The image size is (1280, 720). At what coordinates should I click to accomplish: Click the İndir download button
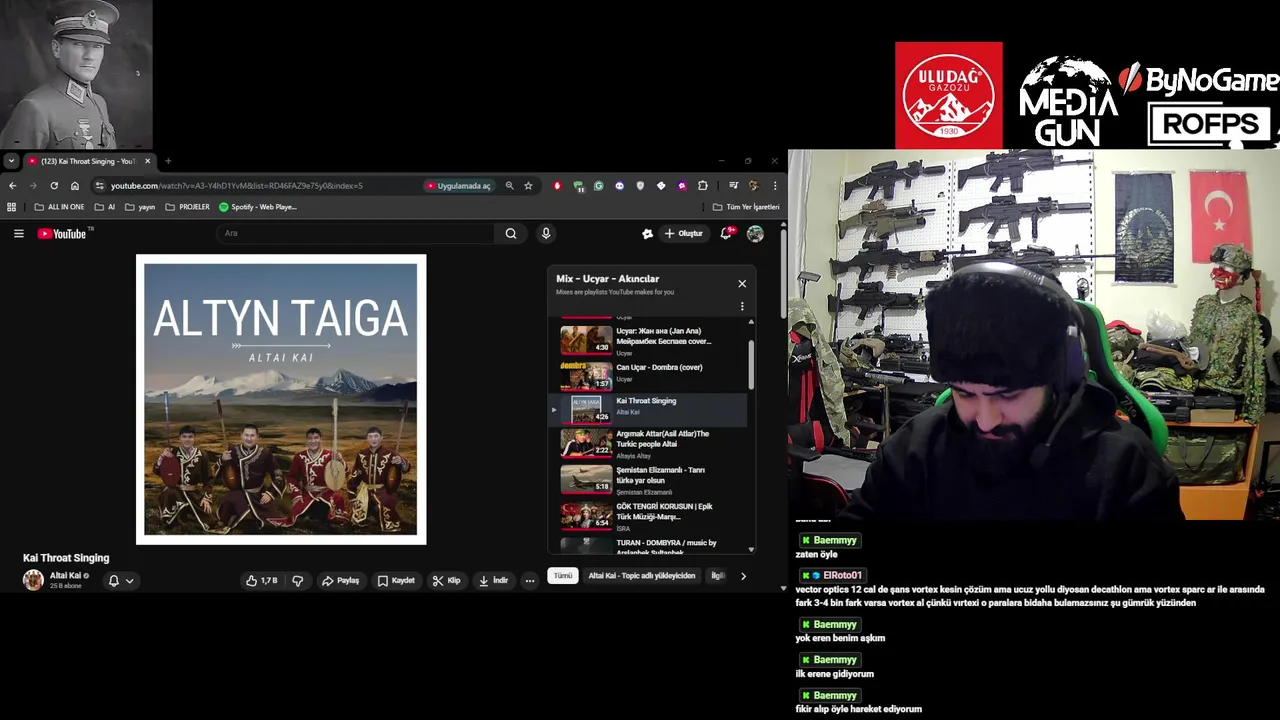[493, 580]
